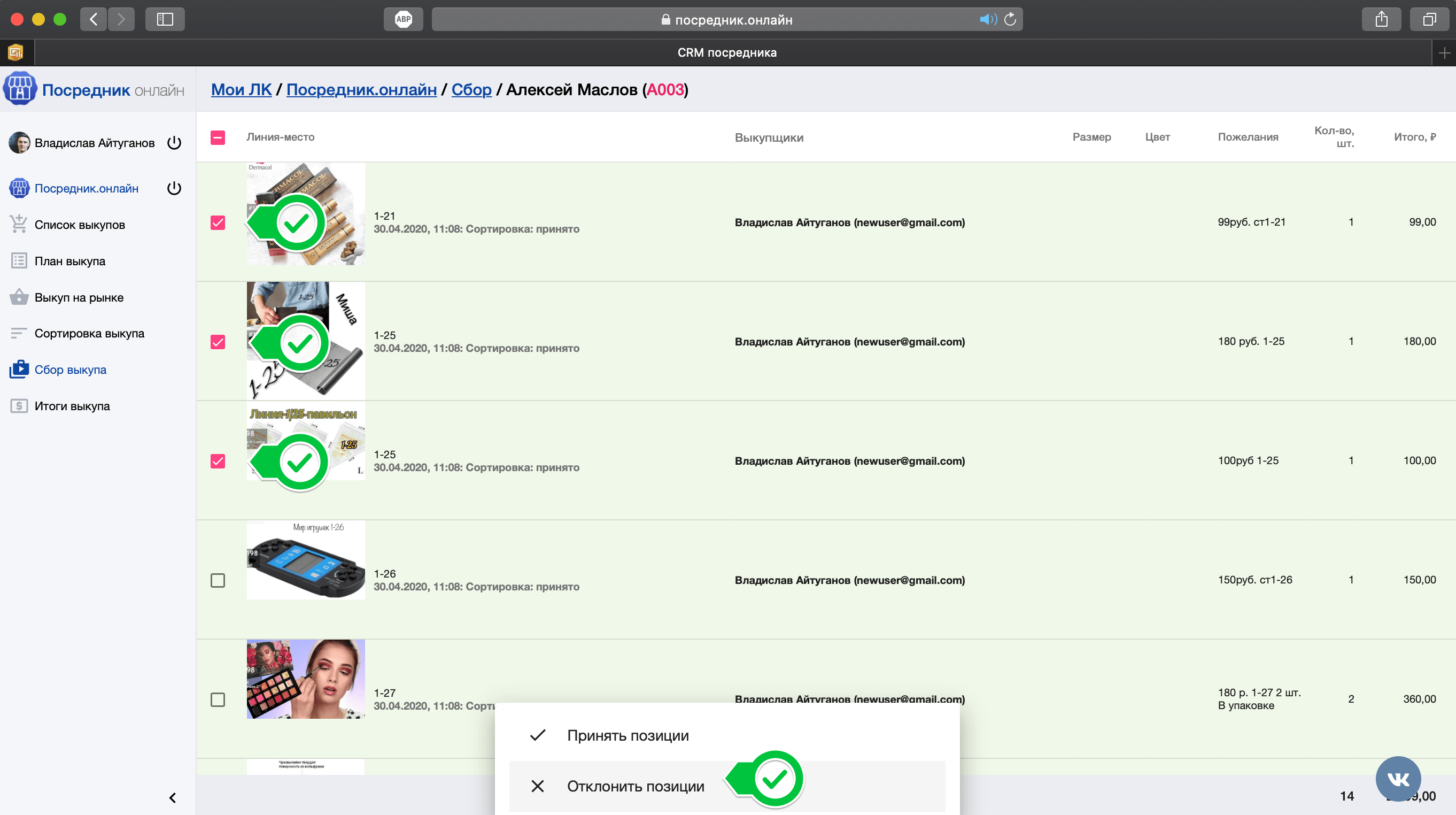This screenshot has width=1456, height=815.
Task: Check the checkbox for row 1-26
Action: (218, 580)
